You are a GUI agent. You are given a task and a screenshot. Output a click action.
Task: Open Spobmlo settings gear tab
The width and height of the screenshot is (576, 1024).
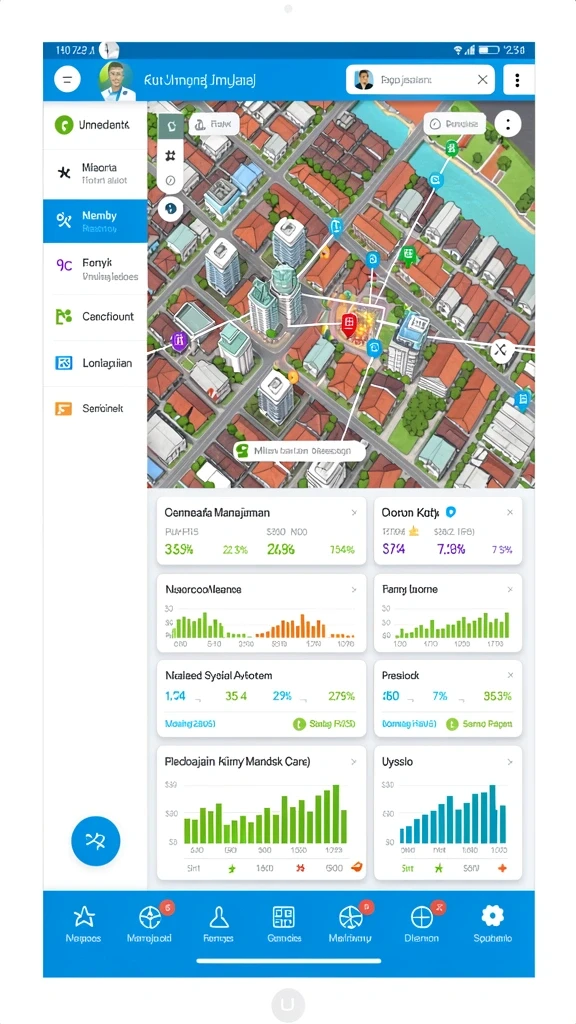coord(492,924)
